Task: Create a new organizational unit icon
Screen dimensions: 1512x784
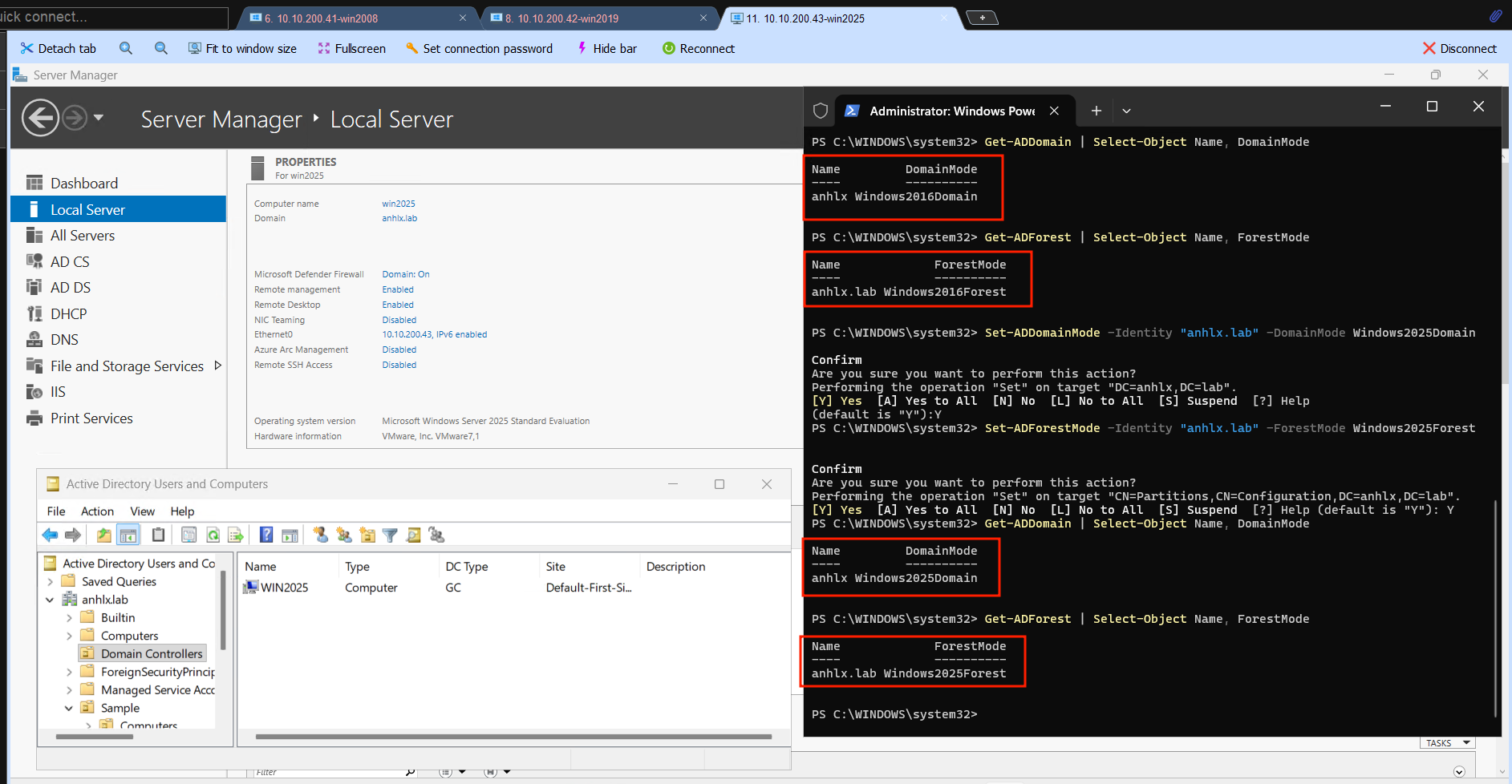Action: coord(367,535)
